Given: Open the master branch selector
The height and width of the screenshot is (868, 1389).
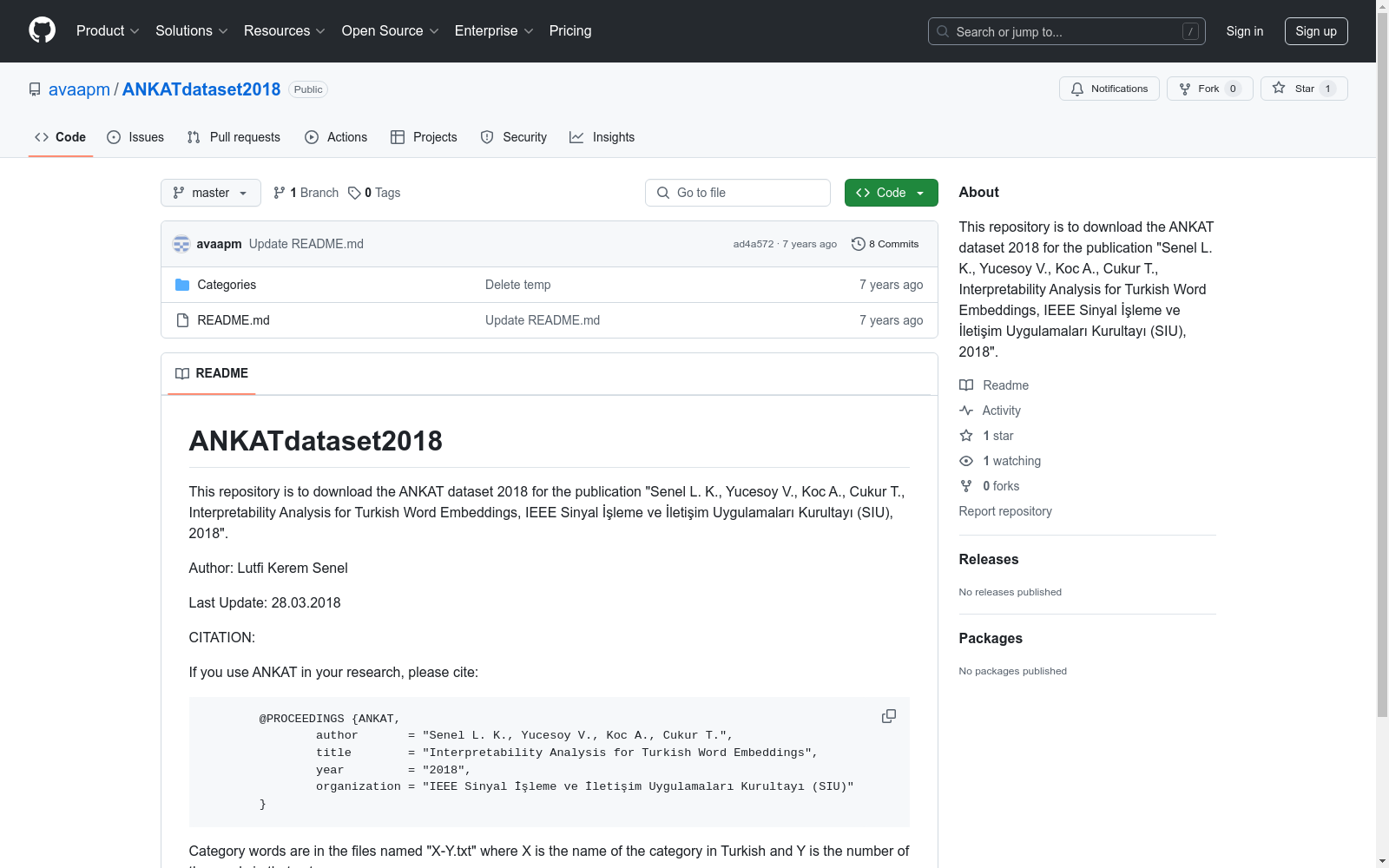Looking at the screenshot, I should 211,193.
